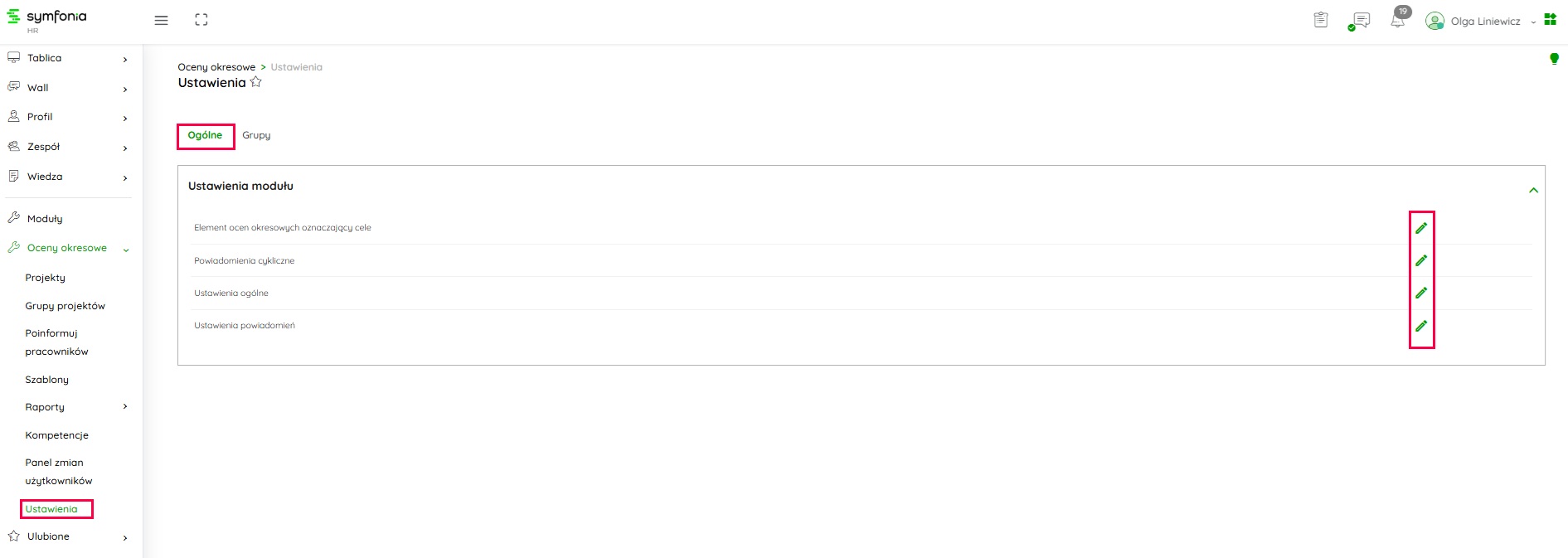Open the notifications bell
This screenshot has height=558, width=1568.
pyautogui.click(x=1398, y=21)
